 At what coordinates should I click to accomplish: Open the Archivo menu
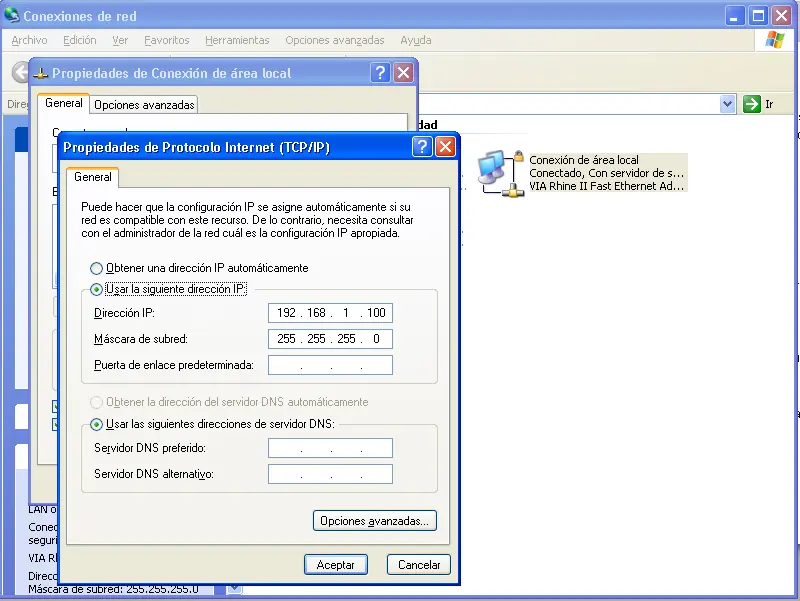tap(29, 40)
